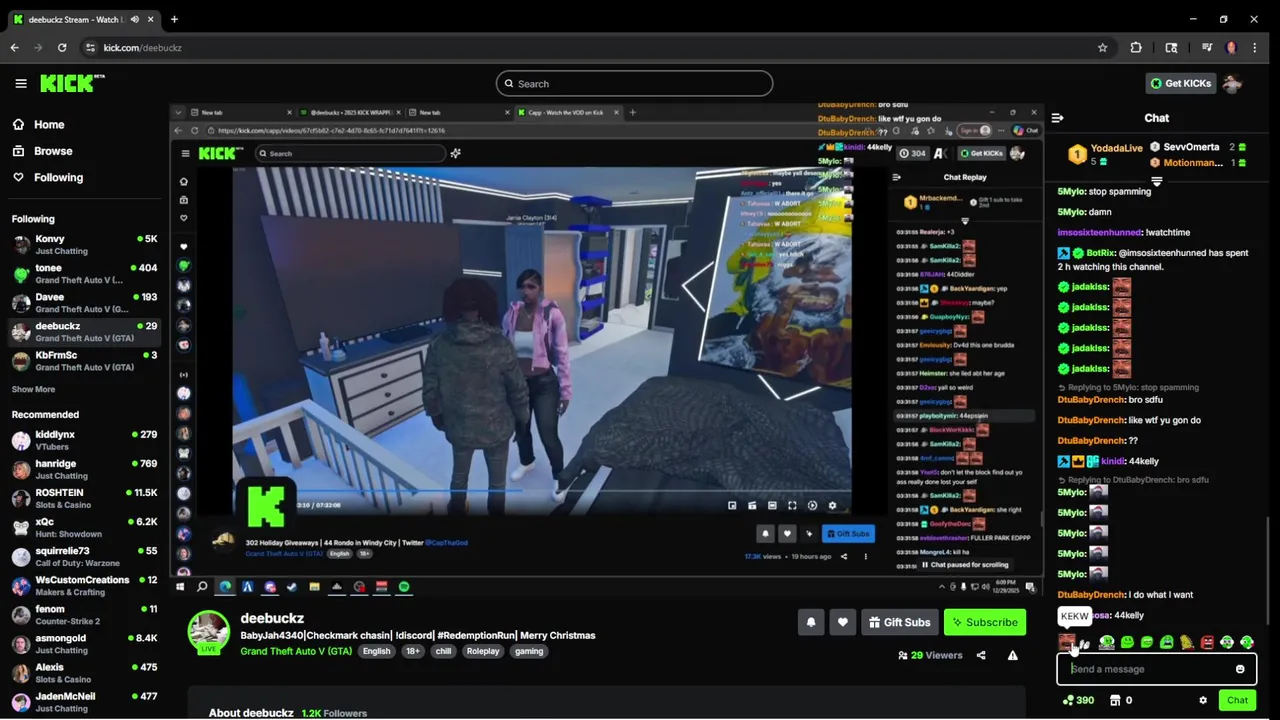Click the 29 Viewers count

click(930, 656)
